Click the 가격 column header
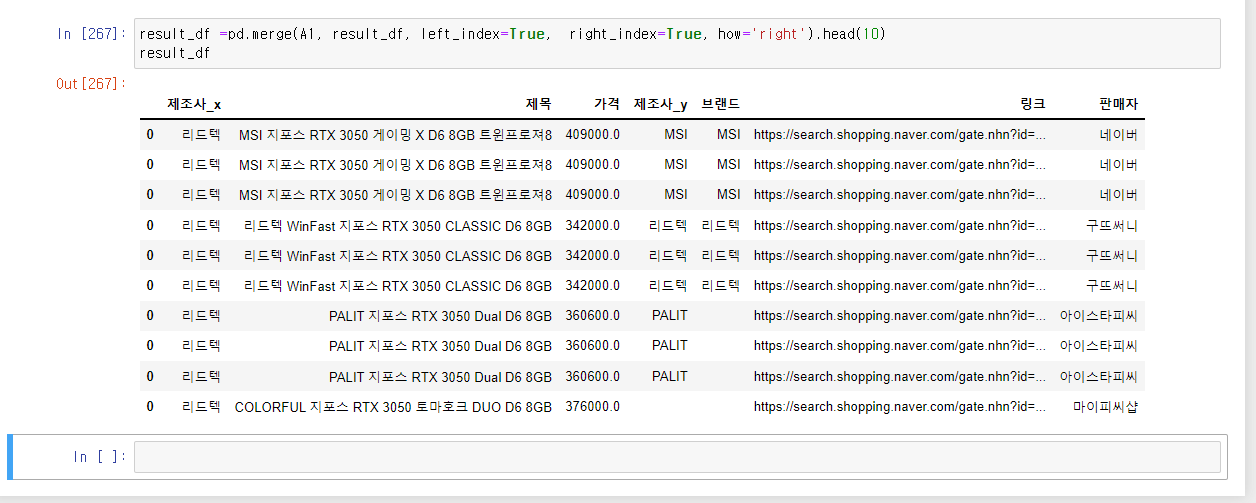The width and height of the screenshot is (1256, 503). (606, 103)
